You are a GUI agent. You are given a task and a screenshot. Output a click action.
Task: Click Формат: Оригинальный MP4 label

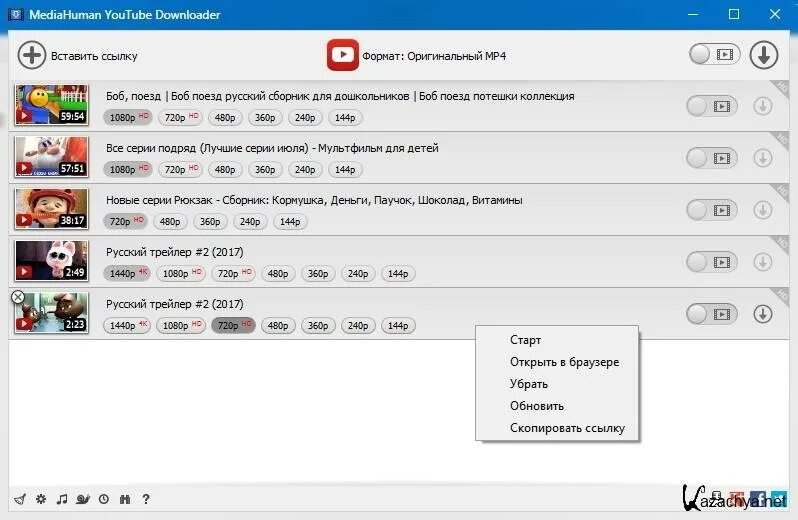click(x=434, y=56)
